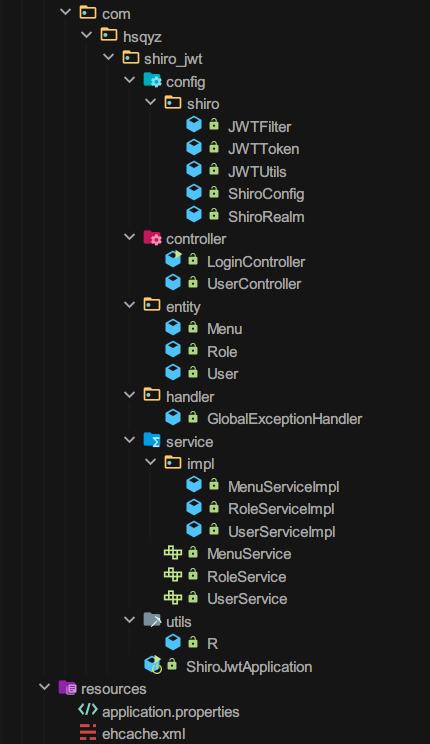Click the utils folder icon
Image resolution: width=430 pixels, height=744 pixels.
pos(152,620)
